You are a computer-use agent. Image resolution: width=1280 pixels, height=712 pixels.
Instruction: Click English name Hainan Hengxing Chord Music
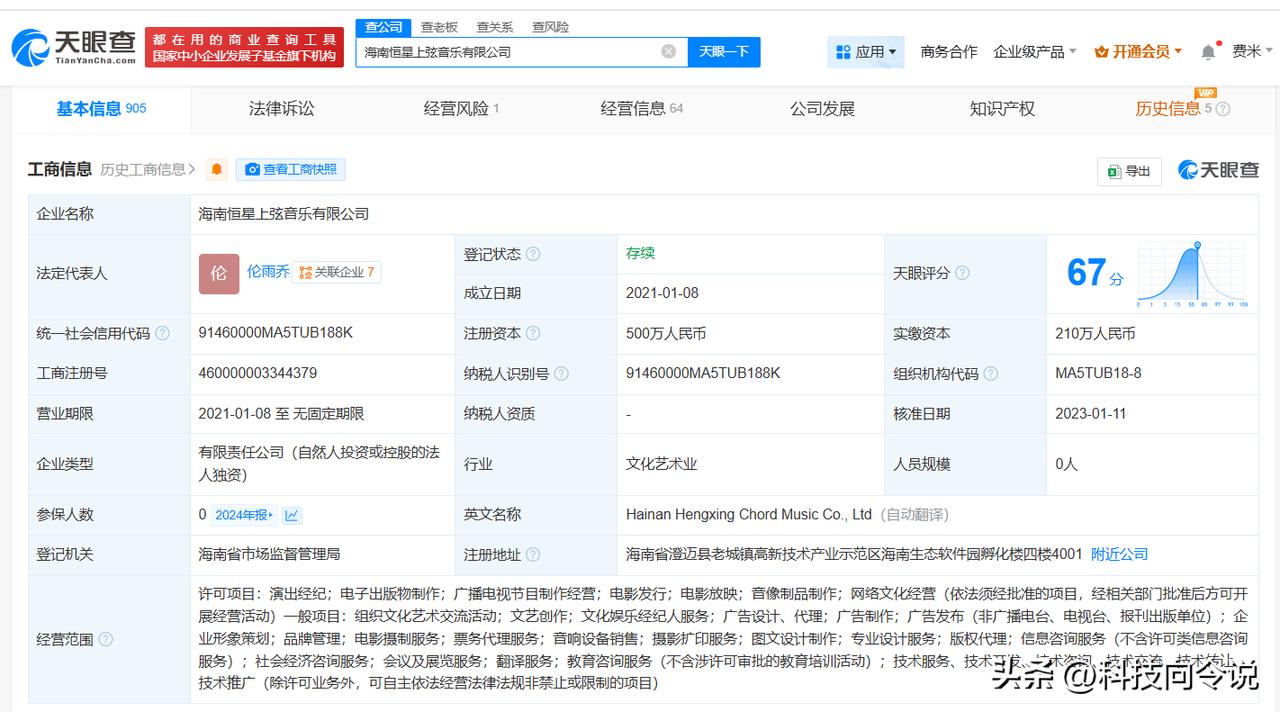click(749, 514)
